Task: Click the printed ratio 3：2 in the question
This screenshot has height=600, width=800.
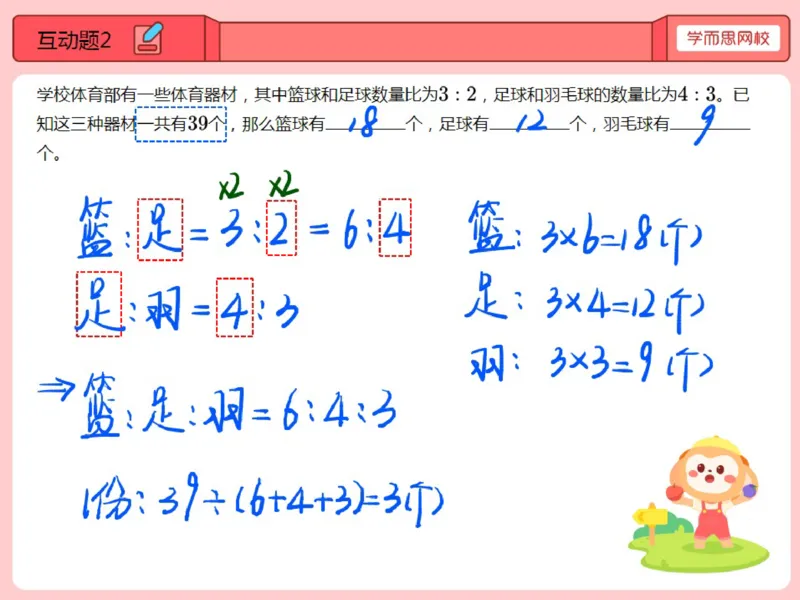Action: (x=457, y=94)
